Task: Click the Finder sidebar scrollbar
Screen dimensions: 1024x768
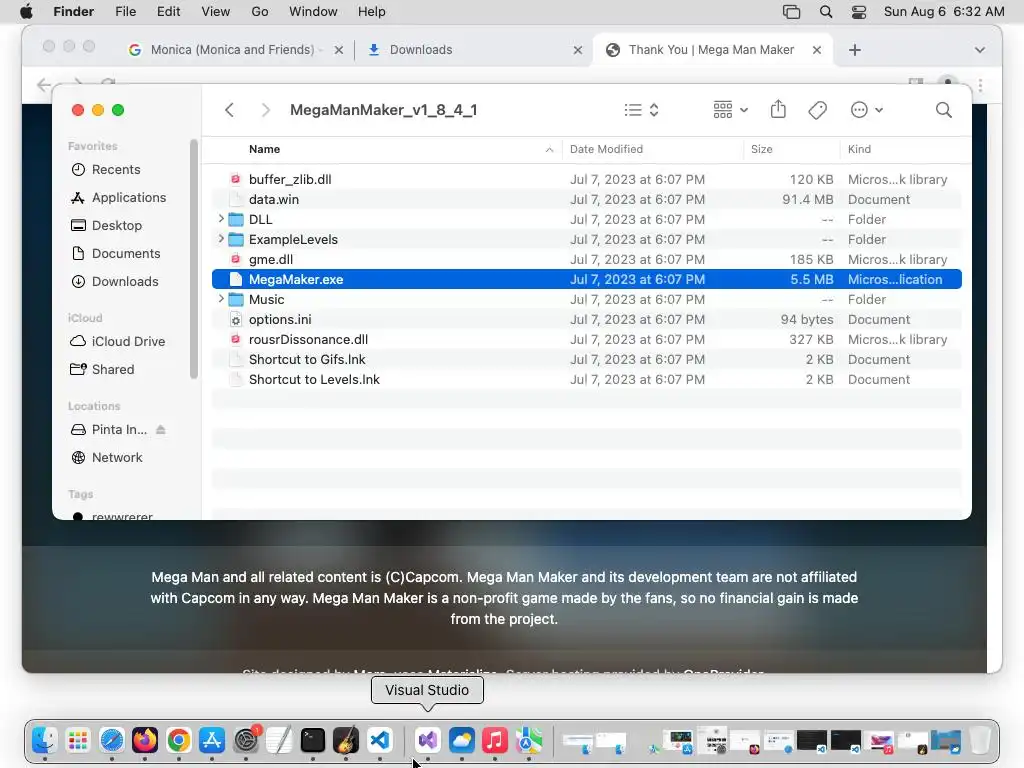Action: tap(193, 259)
